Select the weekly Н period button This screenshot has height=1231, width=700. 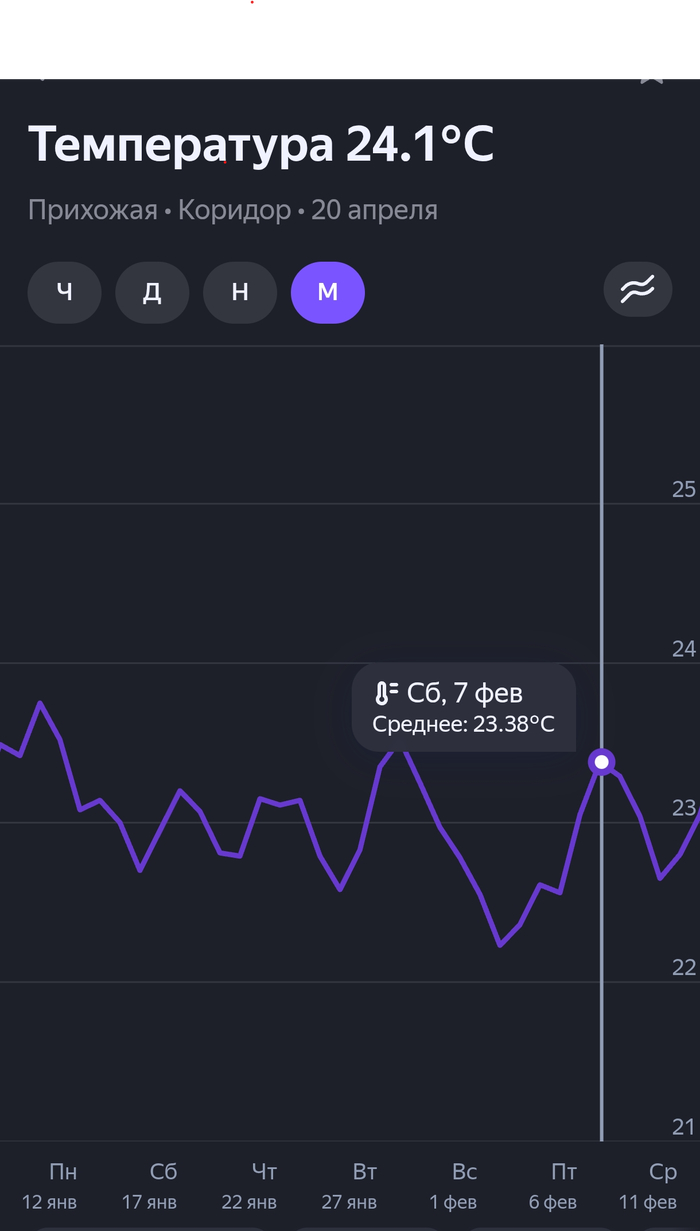coord(240,293)
